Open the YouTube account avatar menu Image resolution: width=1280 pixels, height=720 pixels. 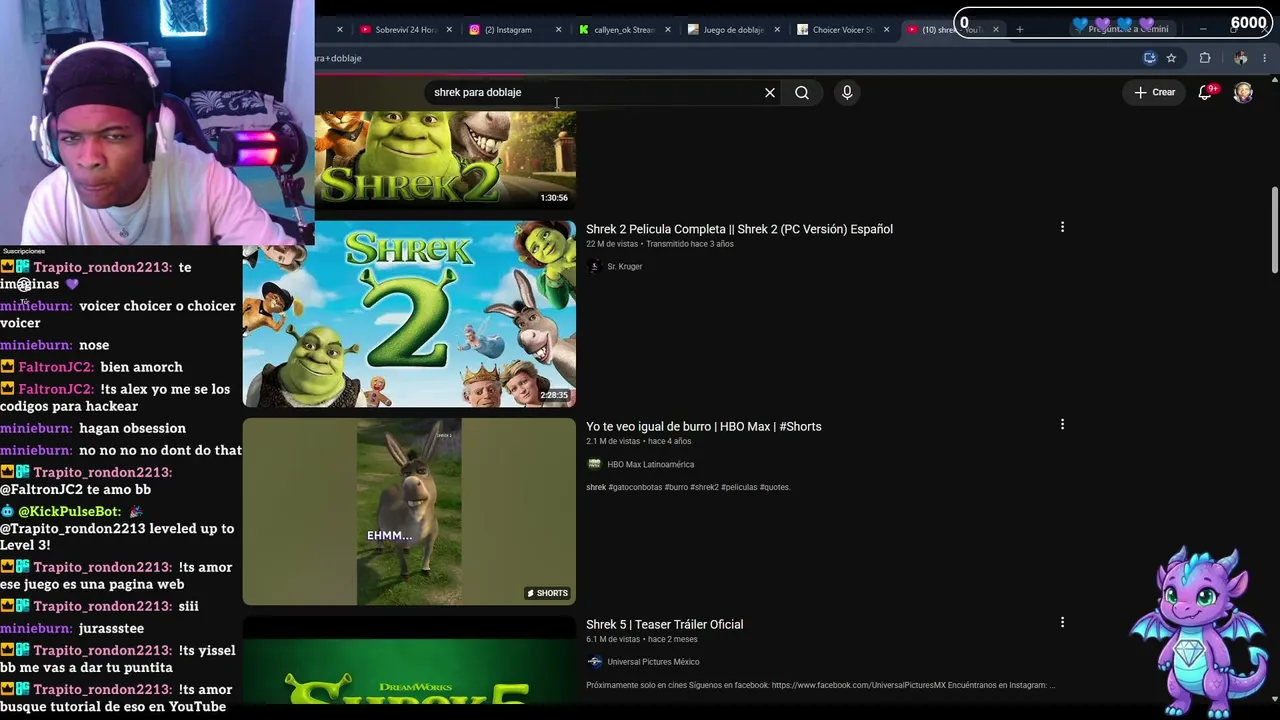pos(1243,92)
